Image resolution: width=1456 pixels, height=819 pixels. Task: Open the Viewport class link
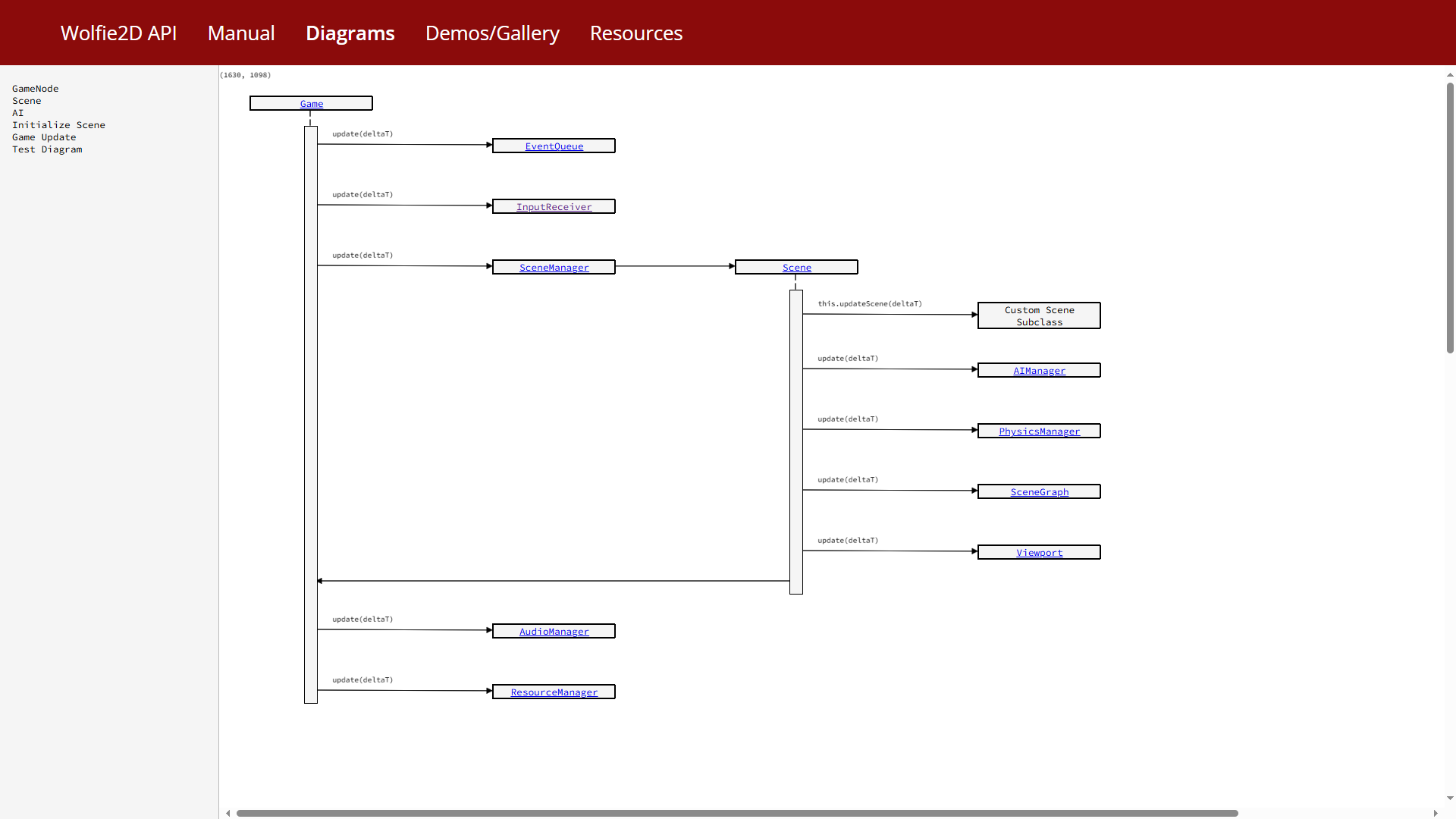click(x=1039, y=553)
